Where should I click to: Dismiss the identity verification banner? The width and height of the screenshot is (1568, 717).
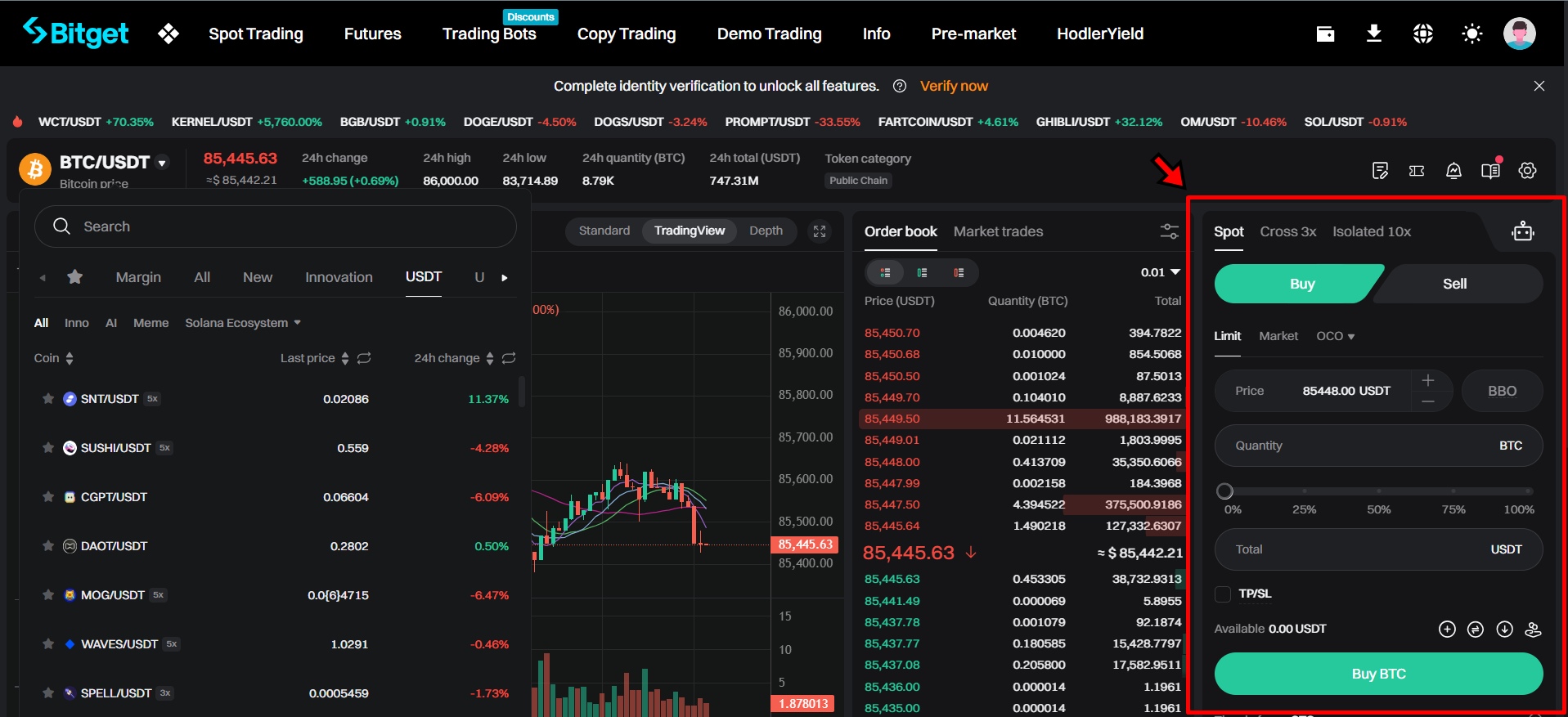click(1539, 86)
